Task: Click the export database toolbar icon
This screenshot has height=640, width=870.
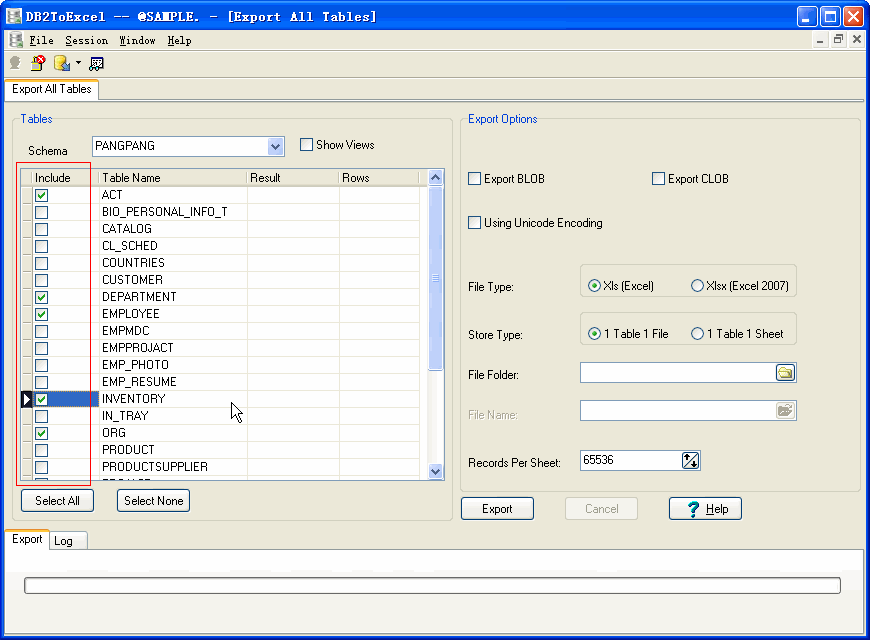Action: coord(62,63)
